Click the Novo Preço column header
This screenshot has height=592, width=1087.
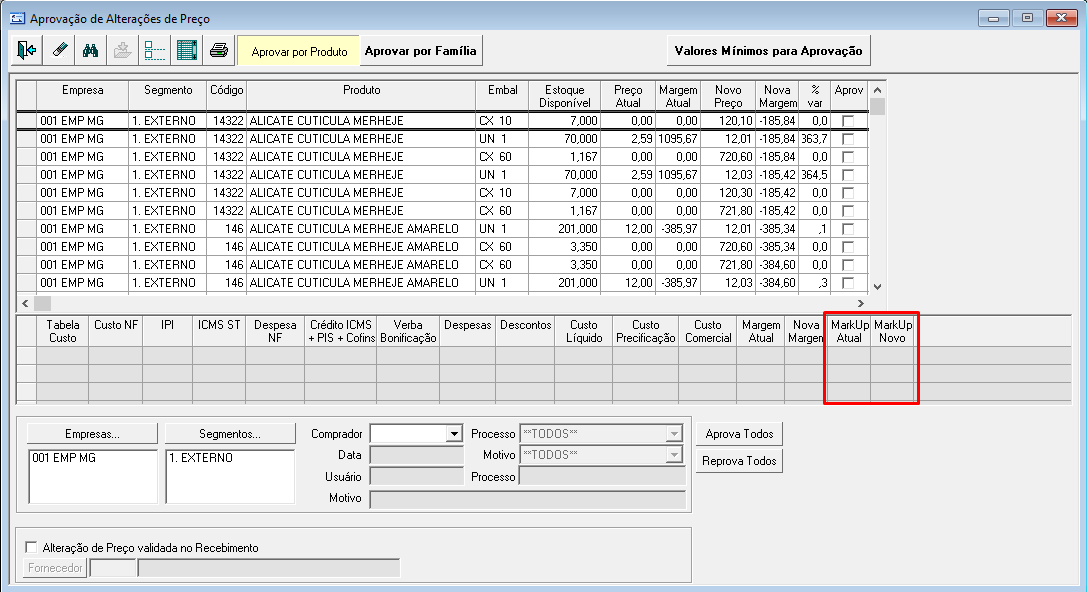(x=728, y=96)
